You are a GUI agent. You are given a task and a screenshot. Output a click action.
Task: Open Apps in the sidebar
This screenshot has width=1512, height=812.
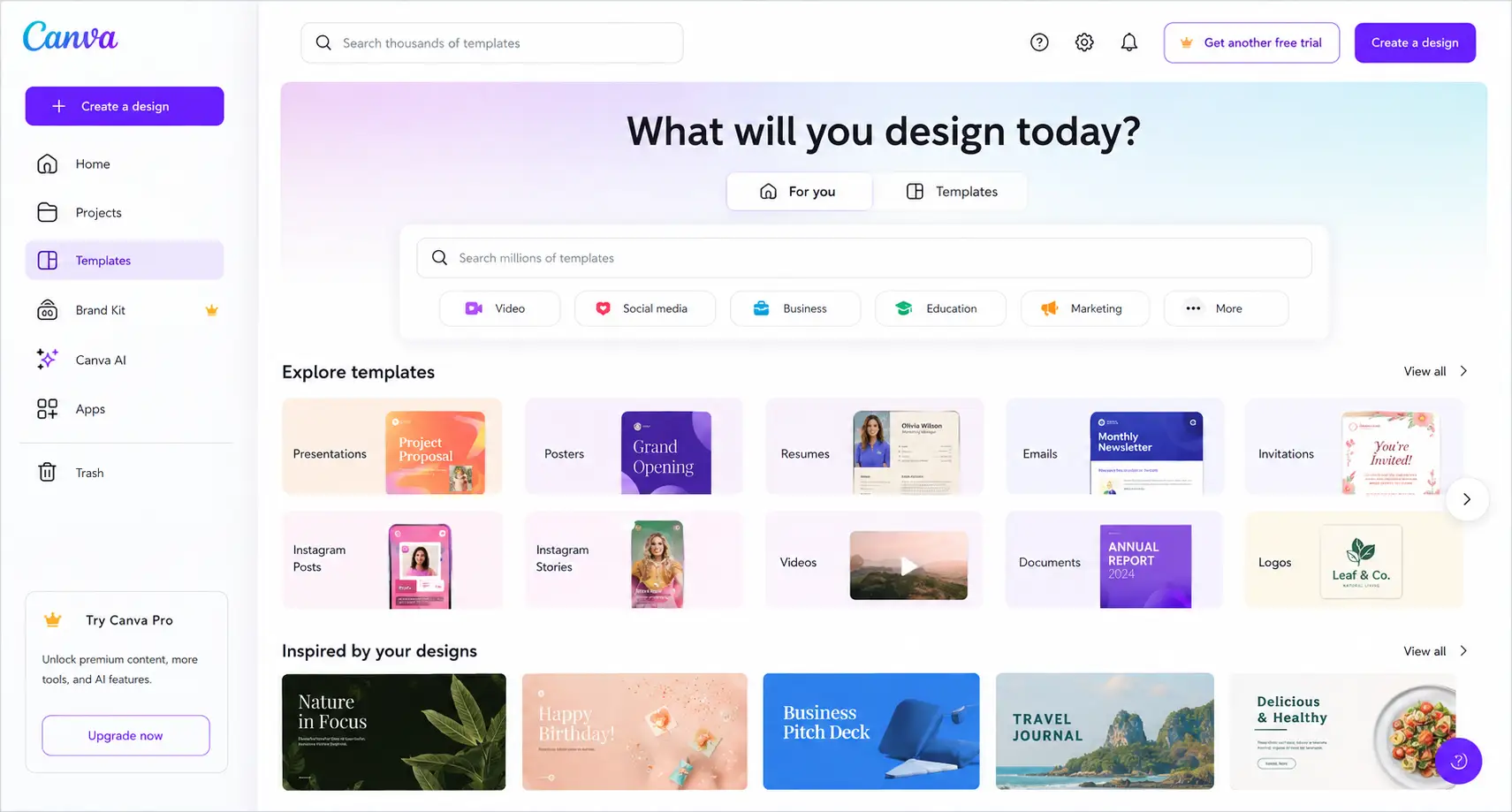click(x=125, y=409)
